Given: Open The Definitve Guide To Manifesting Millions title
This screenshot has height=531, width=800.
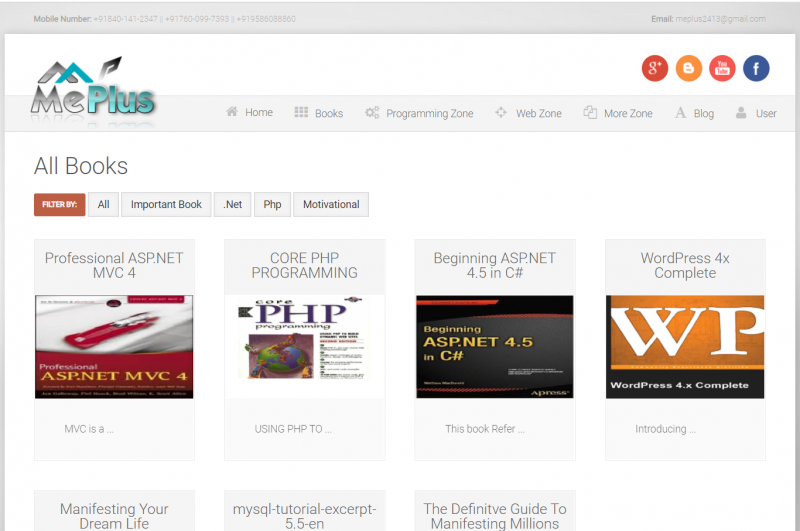Looking at the screenshot, I should (495, 516).
